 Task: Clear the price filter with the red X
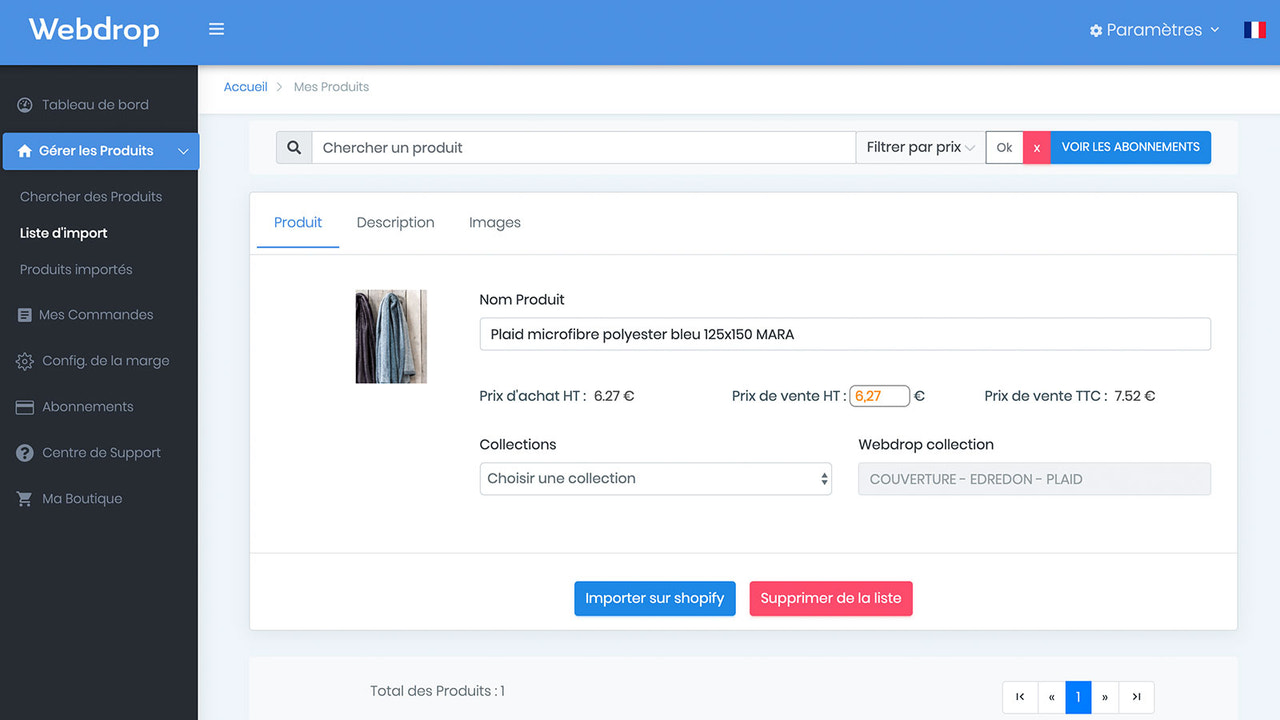pyautogui.click(x=1036, y=147)
